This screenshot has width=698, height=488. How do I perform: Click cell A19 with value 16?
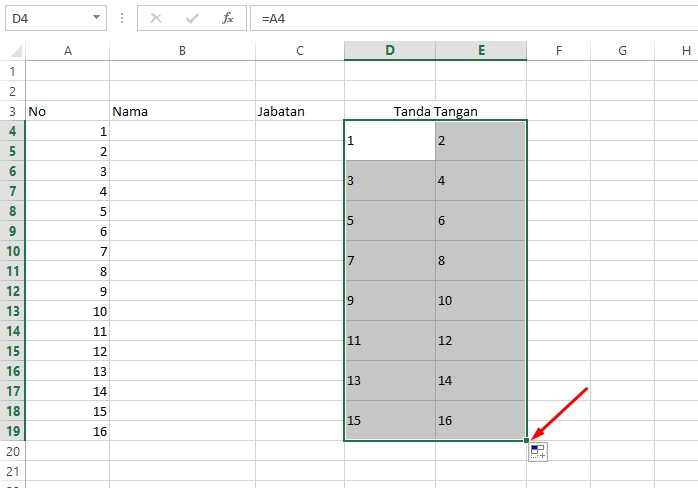tap(68, 431)
